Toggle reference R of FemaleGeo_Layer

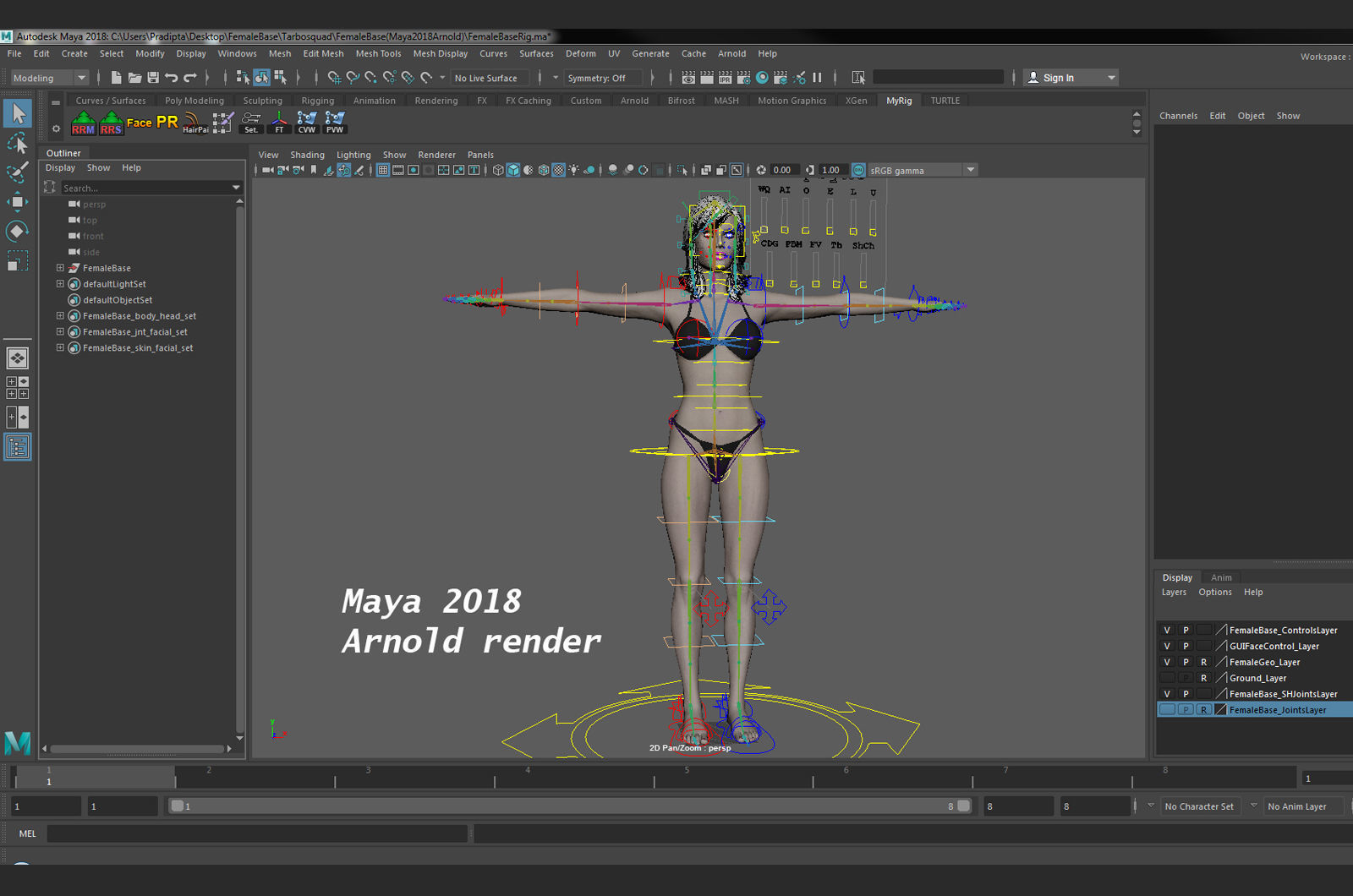point(1204,663)
